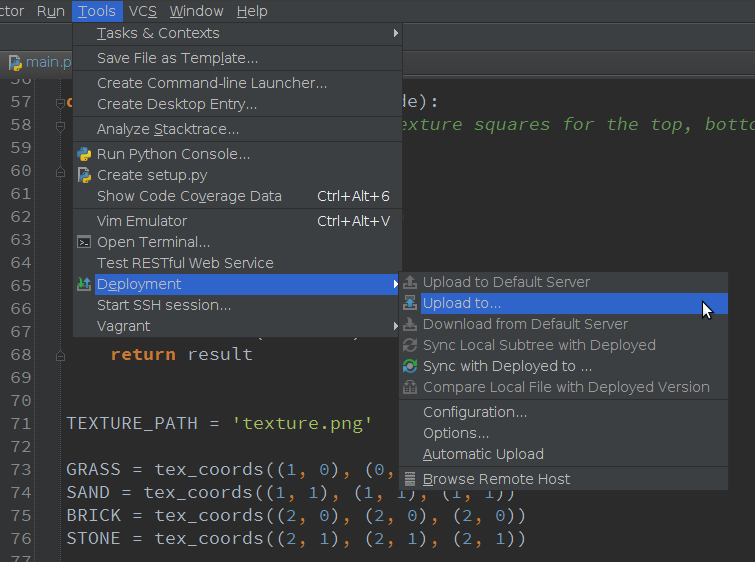Image resolution: width=755 pixels, height=562 pixels.
Task: Open the VCS menu
Action: 143,11
